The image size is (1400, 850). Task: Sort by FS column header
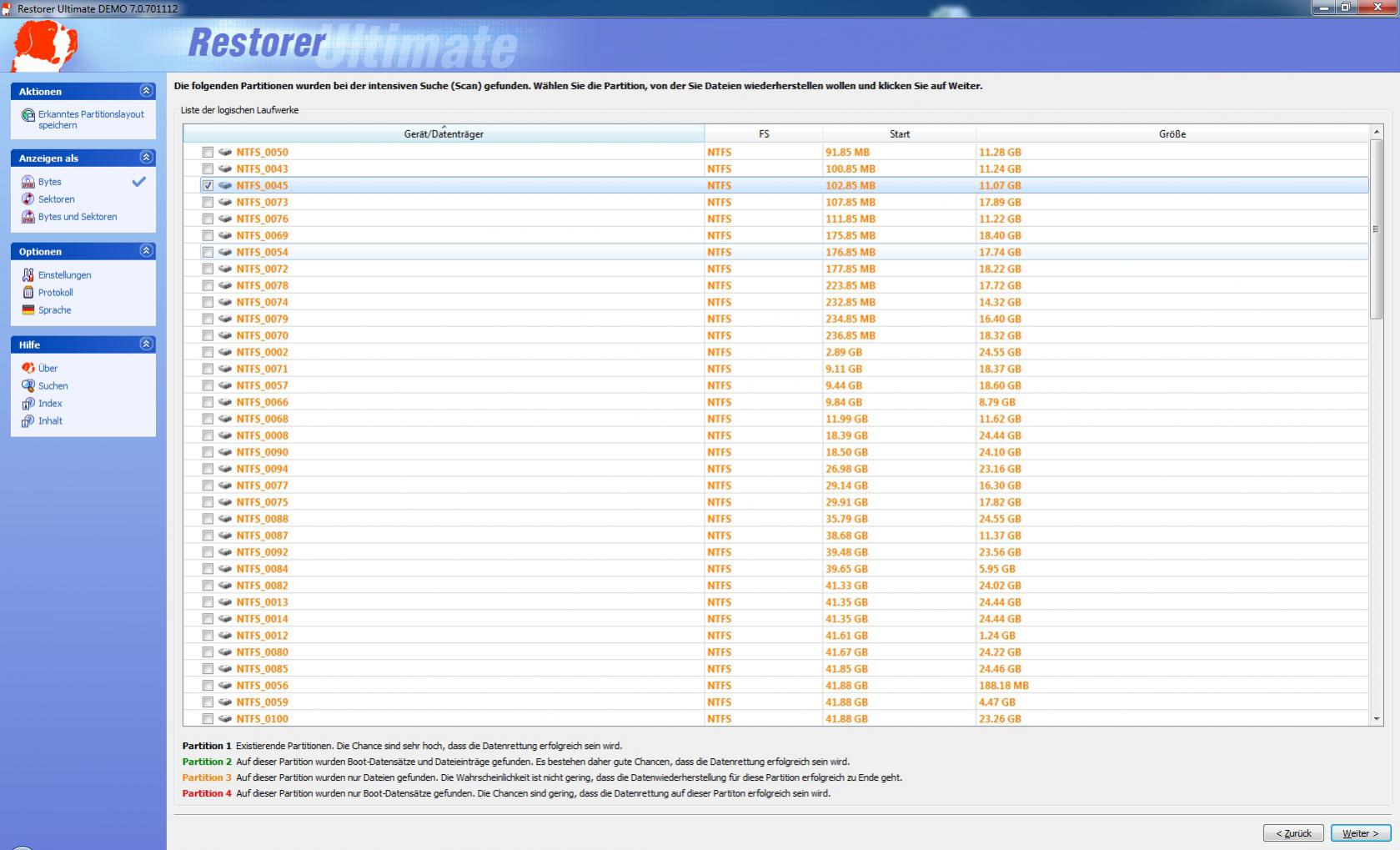764,133
